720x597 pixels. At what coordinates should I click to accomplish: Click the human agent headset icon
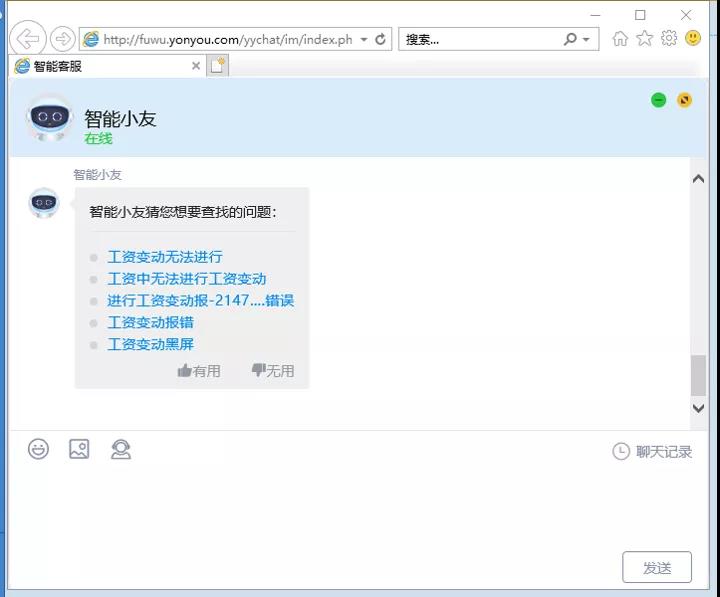(121, 450)
